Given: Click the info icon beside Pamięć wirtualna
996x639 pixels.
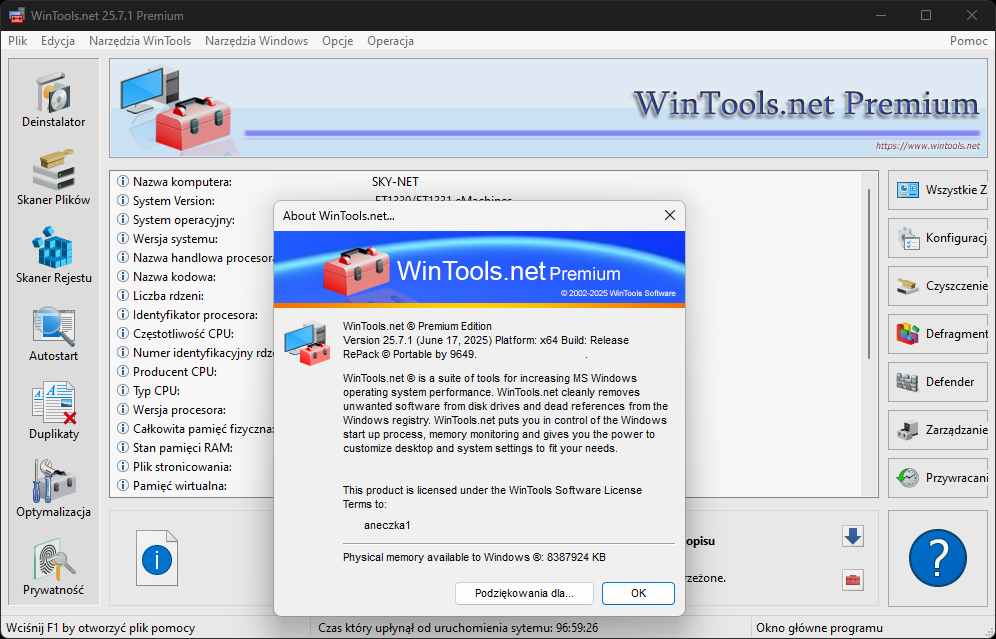Looking at the screenshot, I should click(123, 486).
